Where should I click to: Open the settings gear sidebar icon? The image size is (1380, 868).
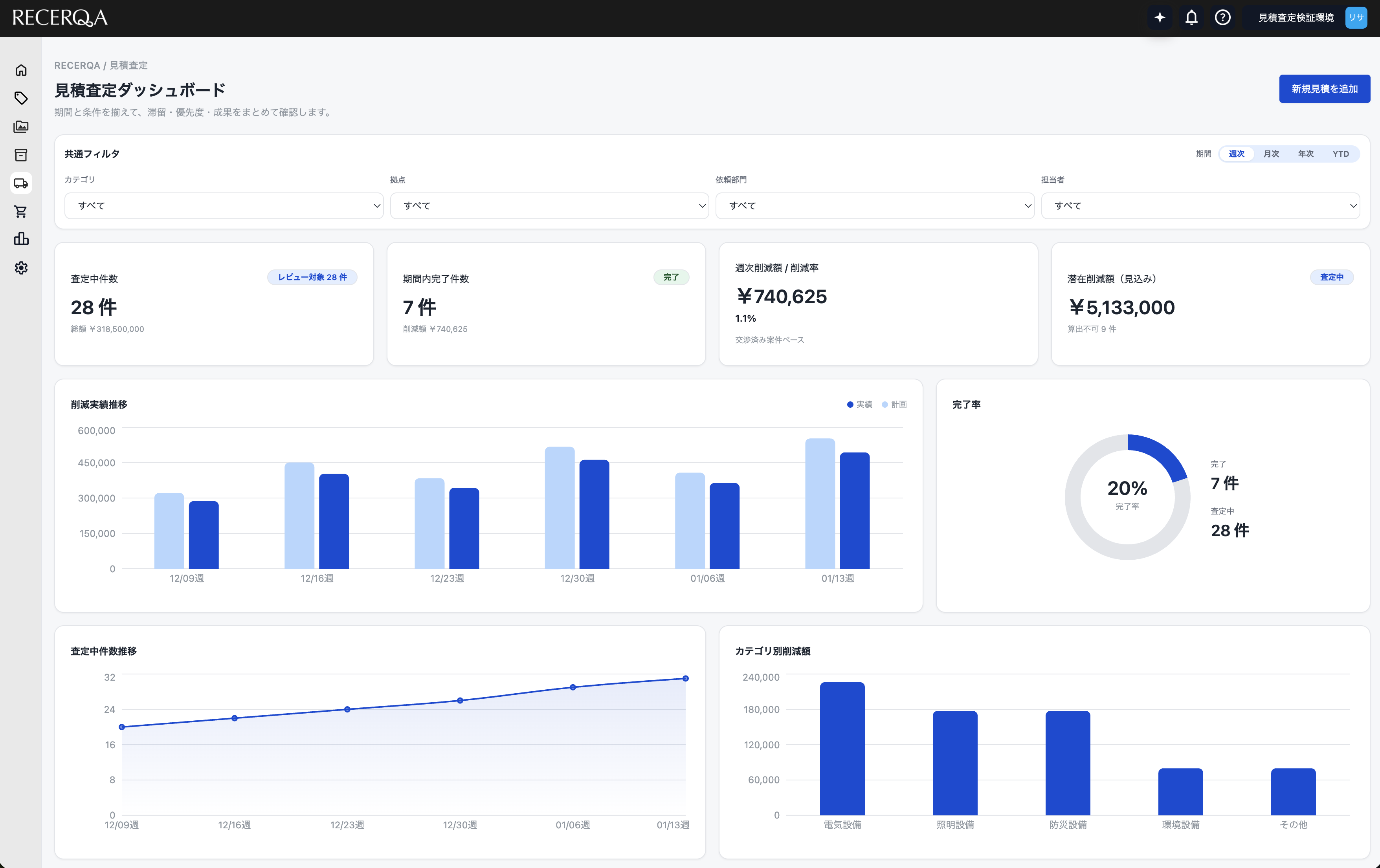[x=21, y=267]
